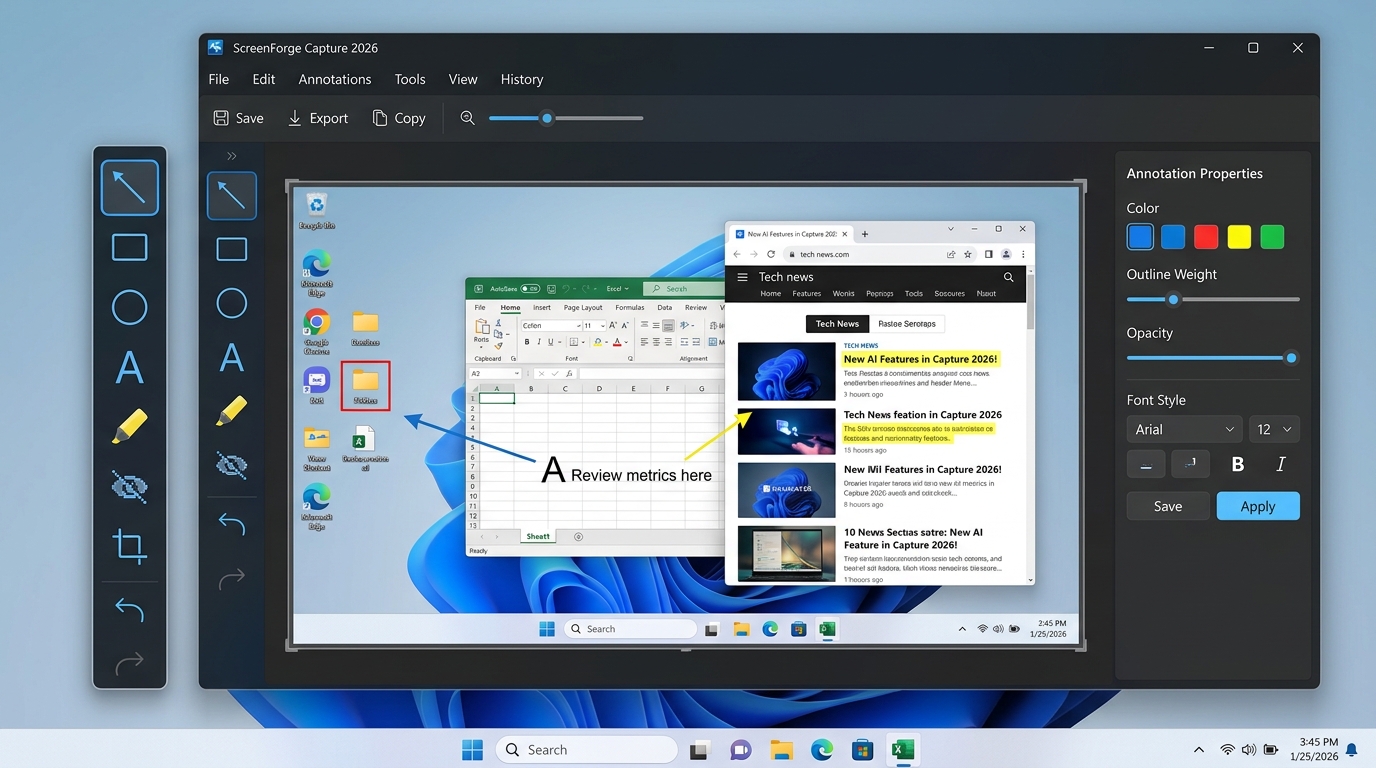Click Undo in the floating toolbar

130,609
